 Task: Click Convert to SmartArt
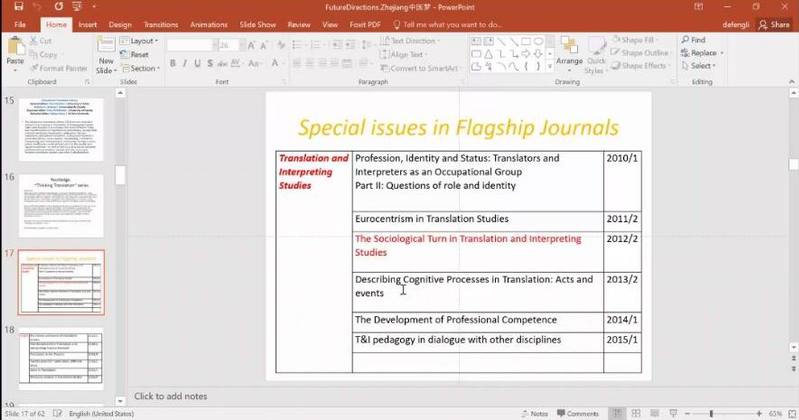(419, 68)
